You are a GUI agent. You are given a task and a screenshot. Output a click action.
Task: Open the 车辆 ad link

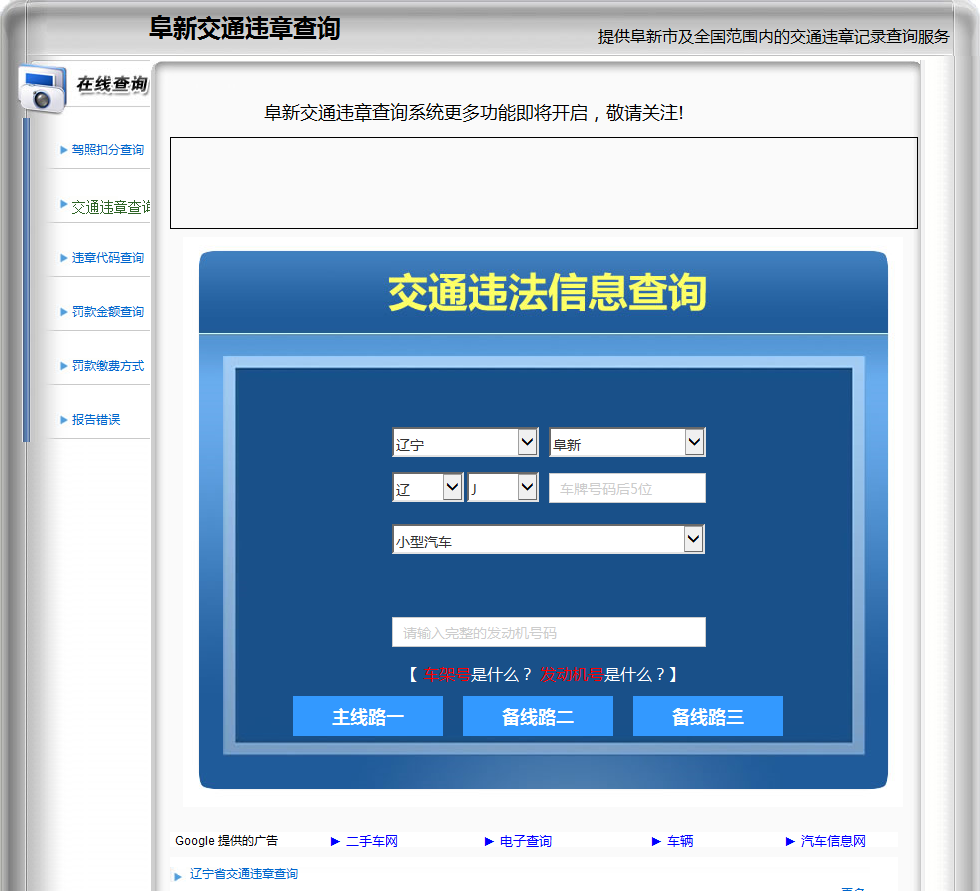click(680, 841)
